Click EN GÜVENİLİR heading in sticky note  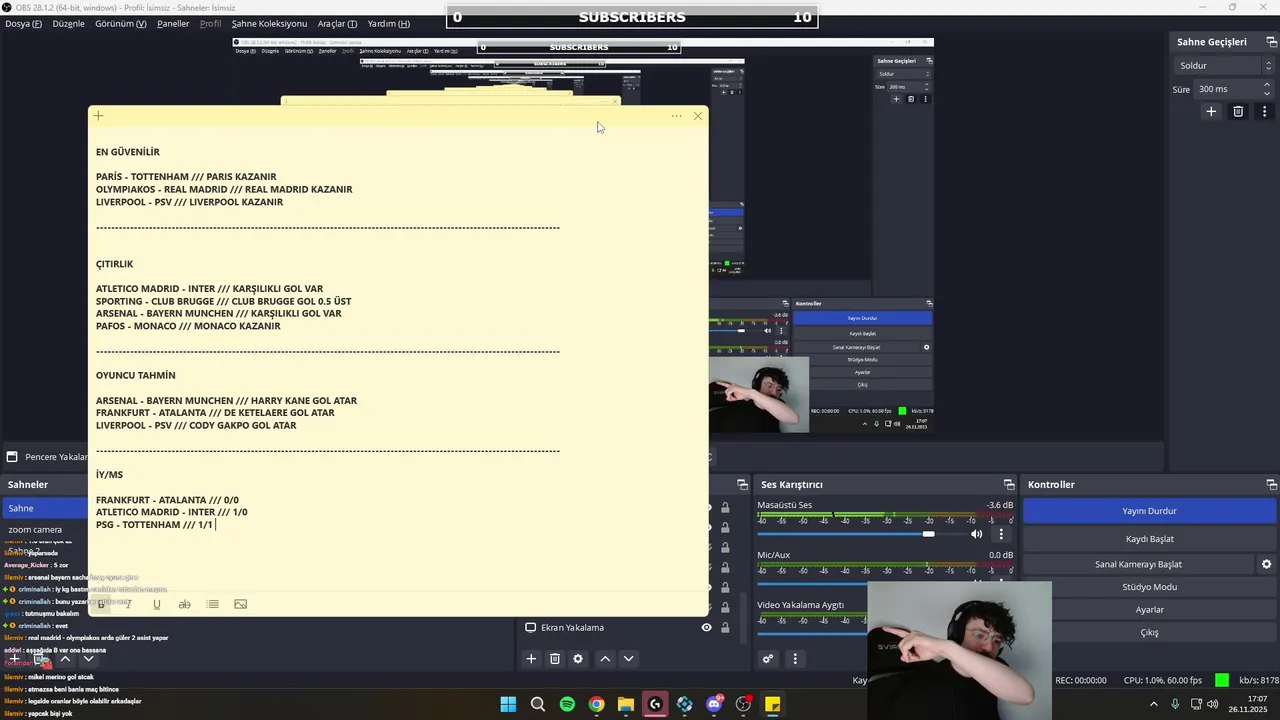pos(128,152)
